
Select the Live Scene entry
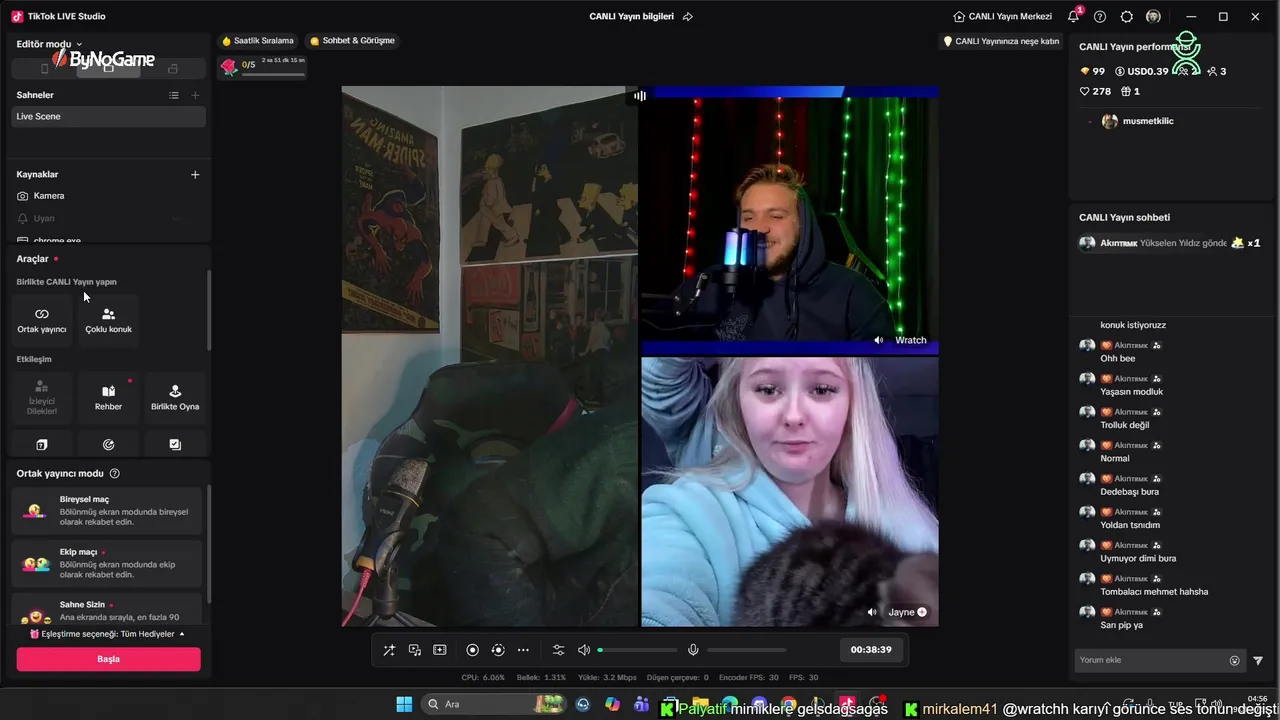108,116
